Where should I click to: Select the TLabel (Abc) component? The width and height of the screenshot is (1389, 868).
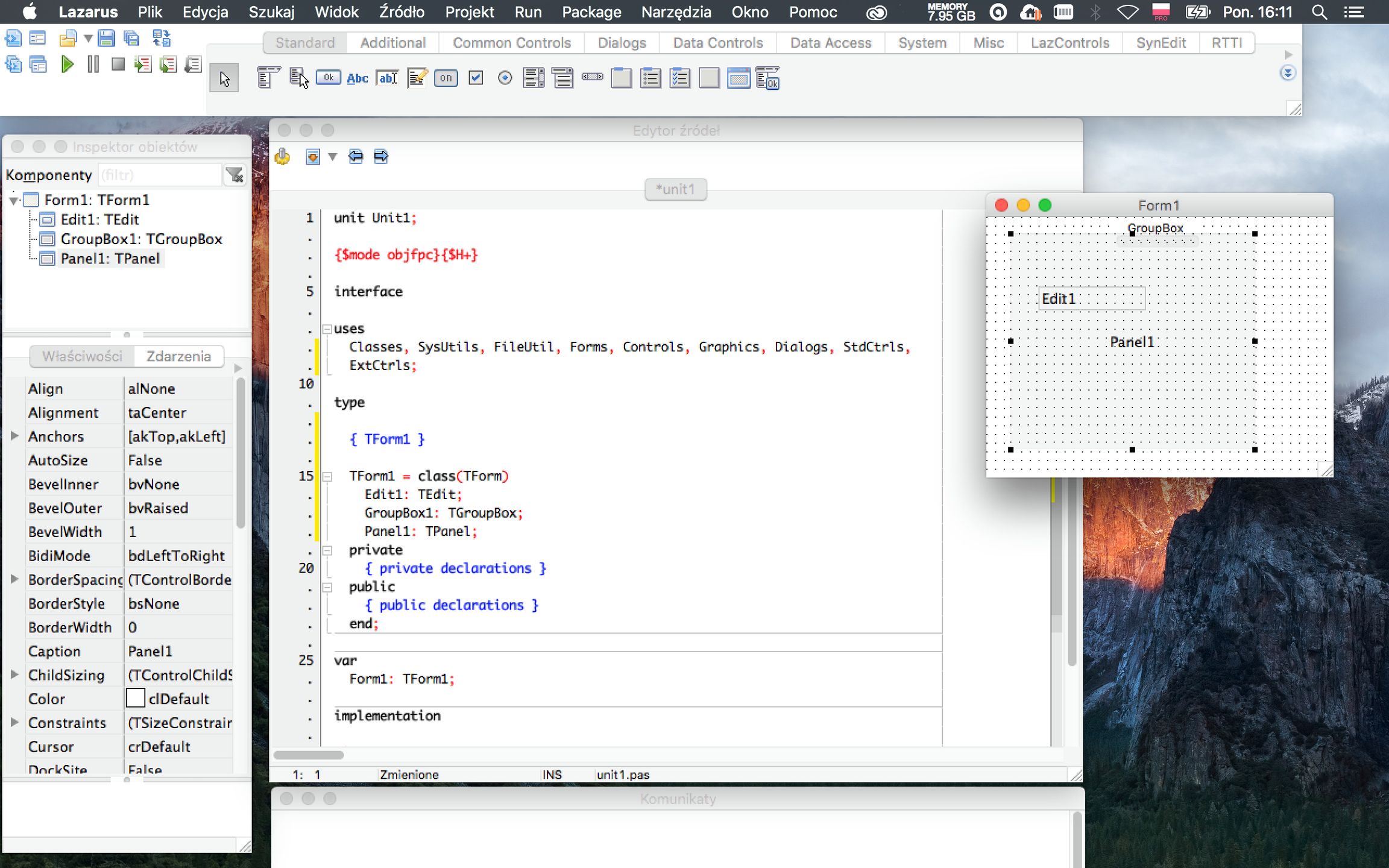tap(357, 78)
